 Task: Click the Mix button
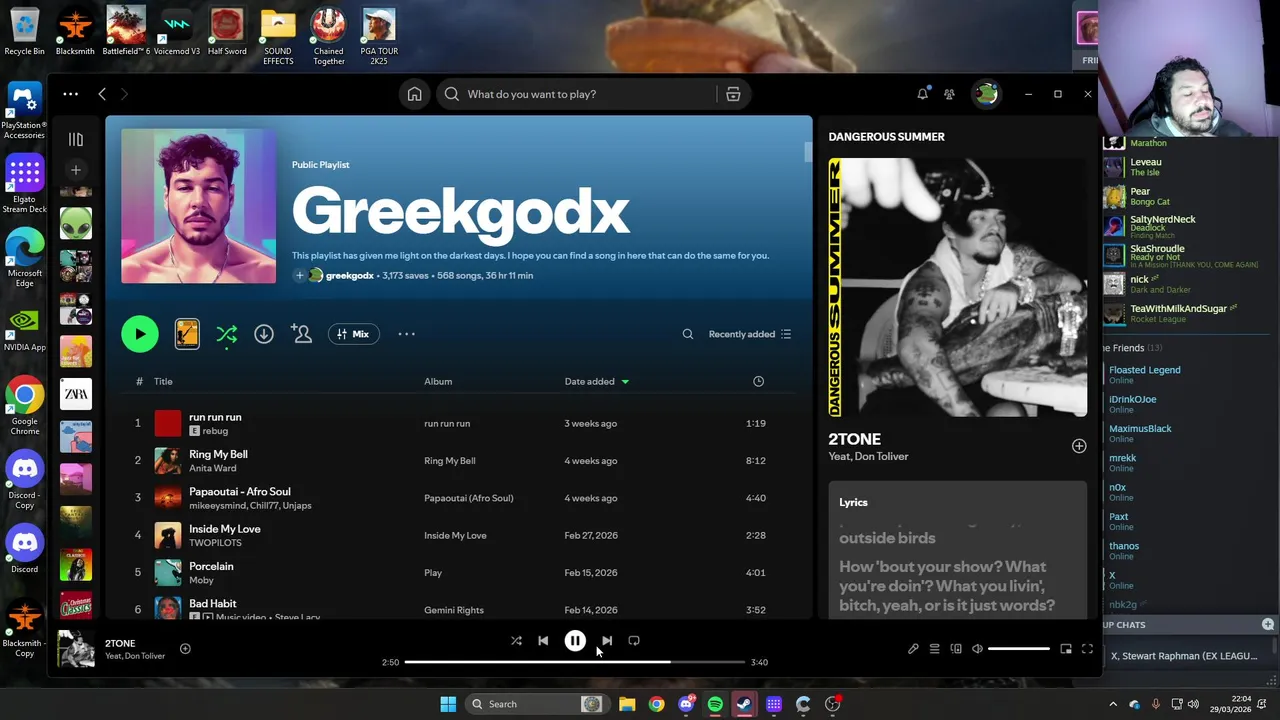[x=353, y=334]
